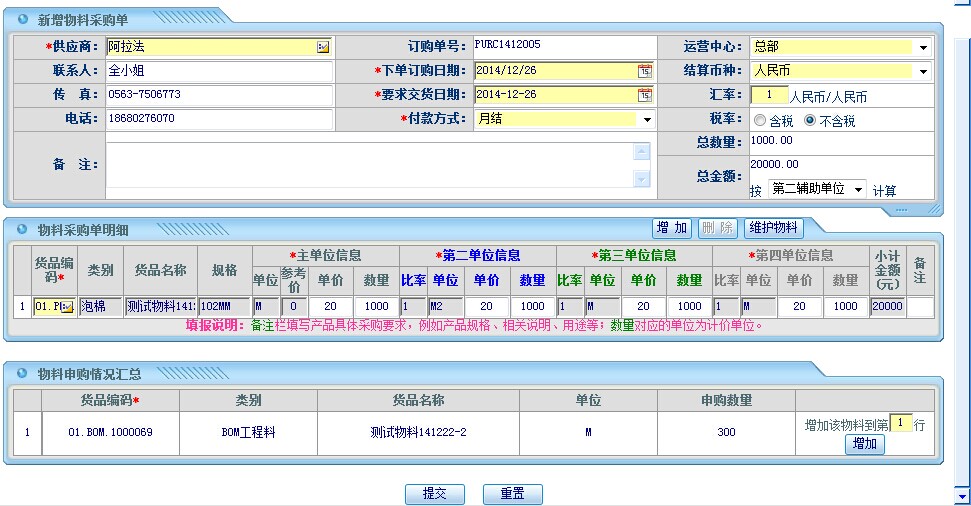
Task: Open calendar picker for 要求交货日期
Action: tap(645, 95)
